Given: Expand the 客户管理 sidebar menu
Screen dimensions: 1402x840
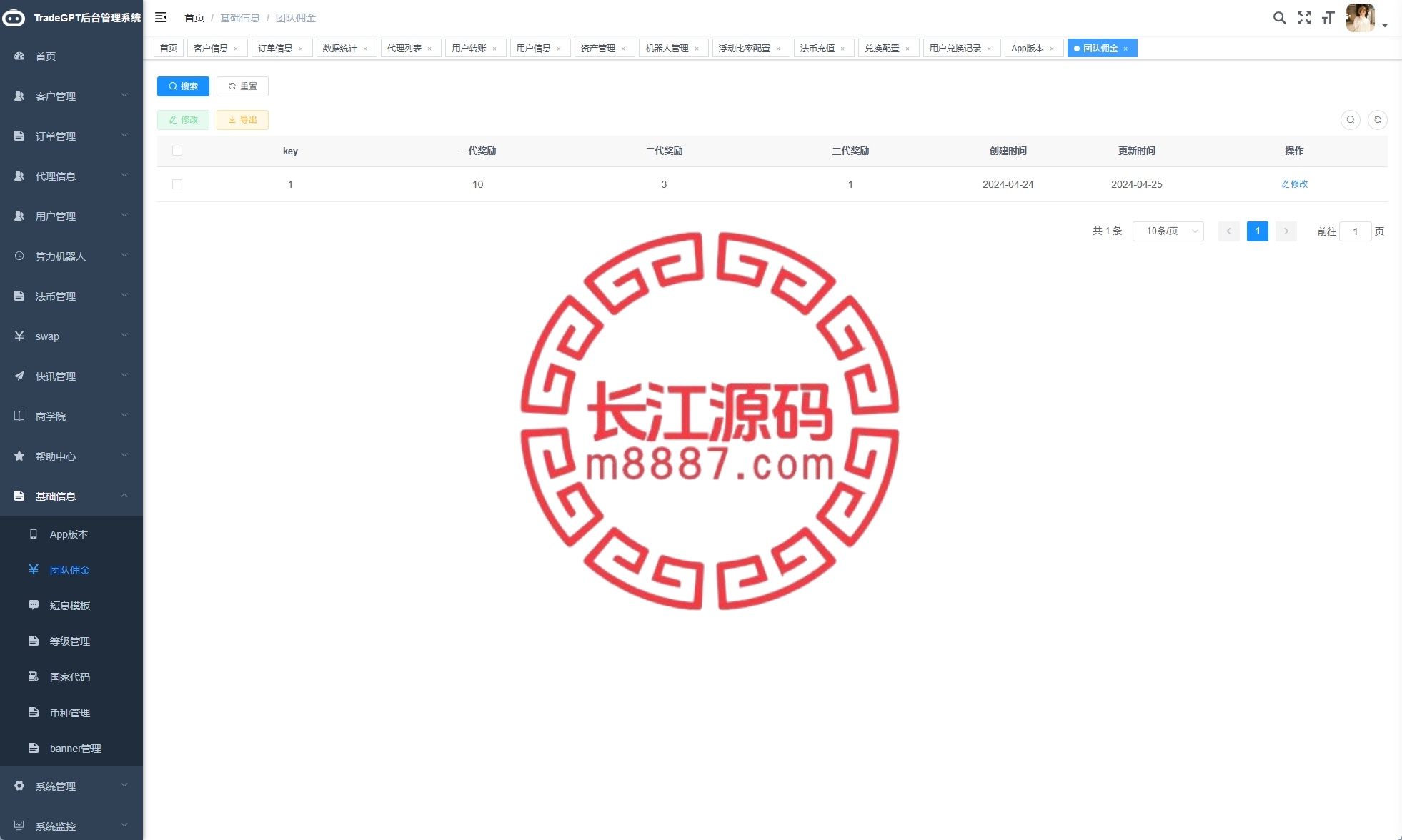Looking at the screenshot, I should tap(71, 96).
